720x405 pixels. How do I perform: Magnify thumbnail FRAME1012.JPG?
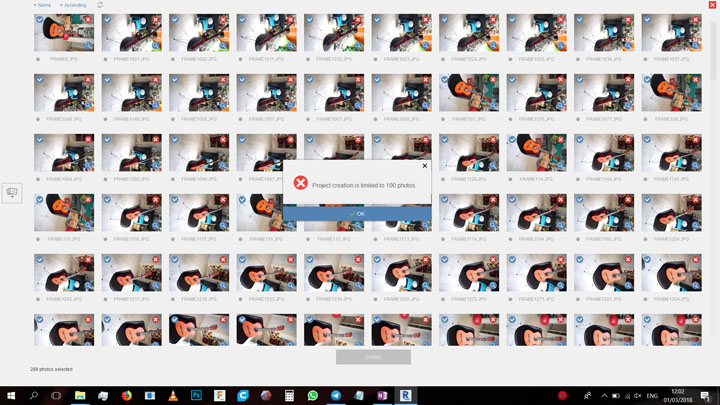tap(358, 45)
